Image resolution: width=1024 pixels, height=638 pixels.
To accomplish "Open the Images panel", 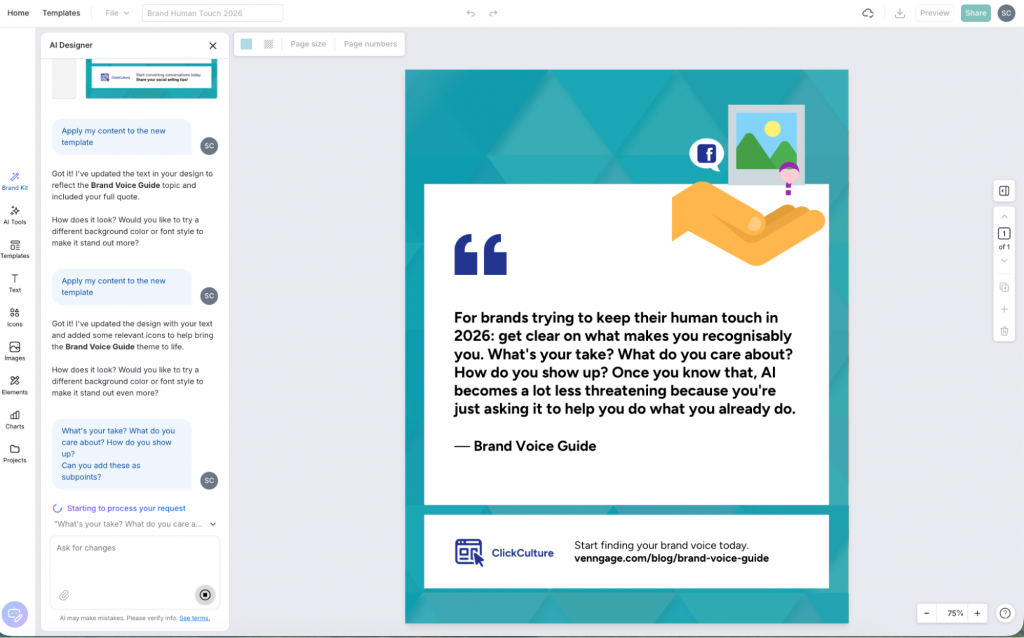I will (14, 351).
